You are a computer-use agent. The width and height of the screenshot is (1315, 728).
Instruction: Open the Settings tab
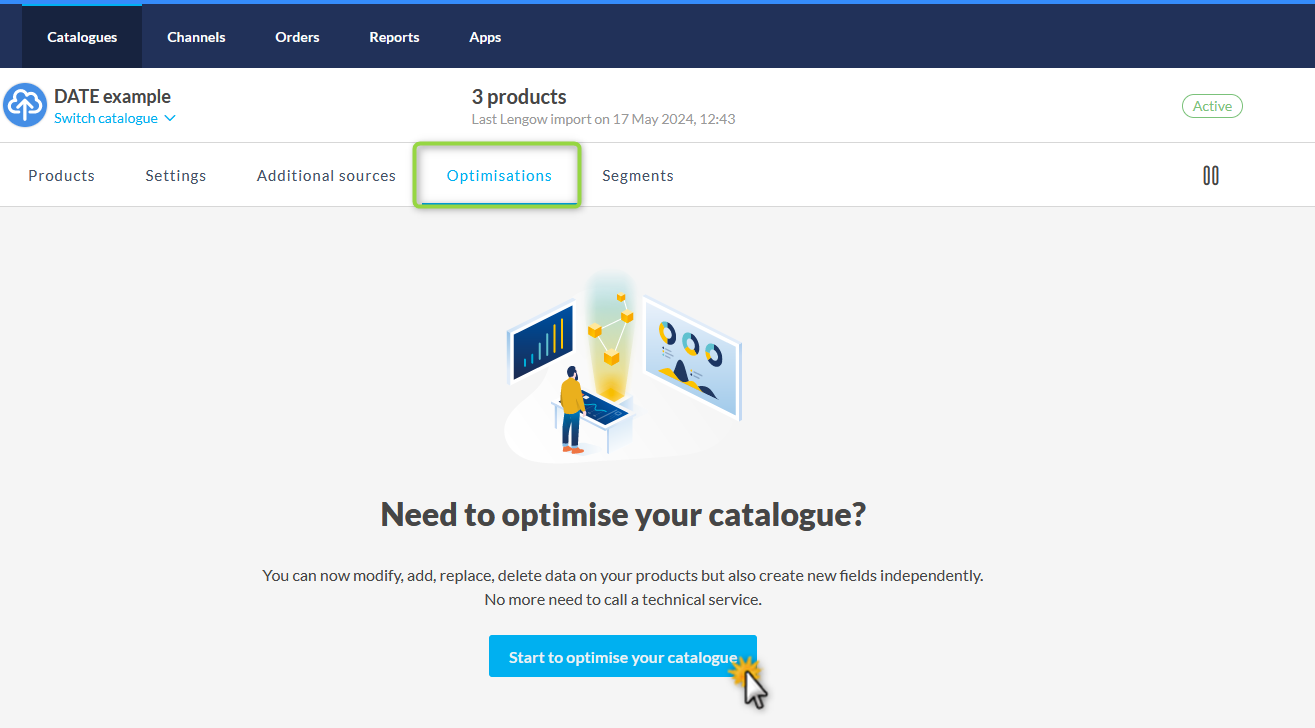click(176, 176)
